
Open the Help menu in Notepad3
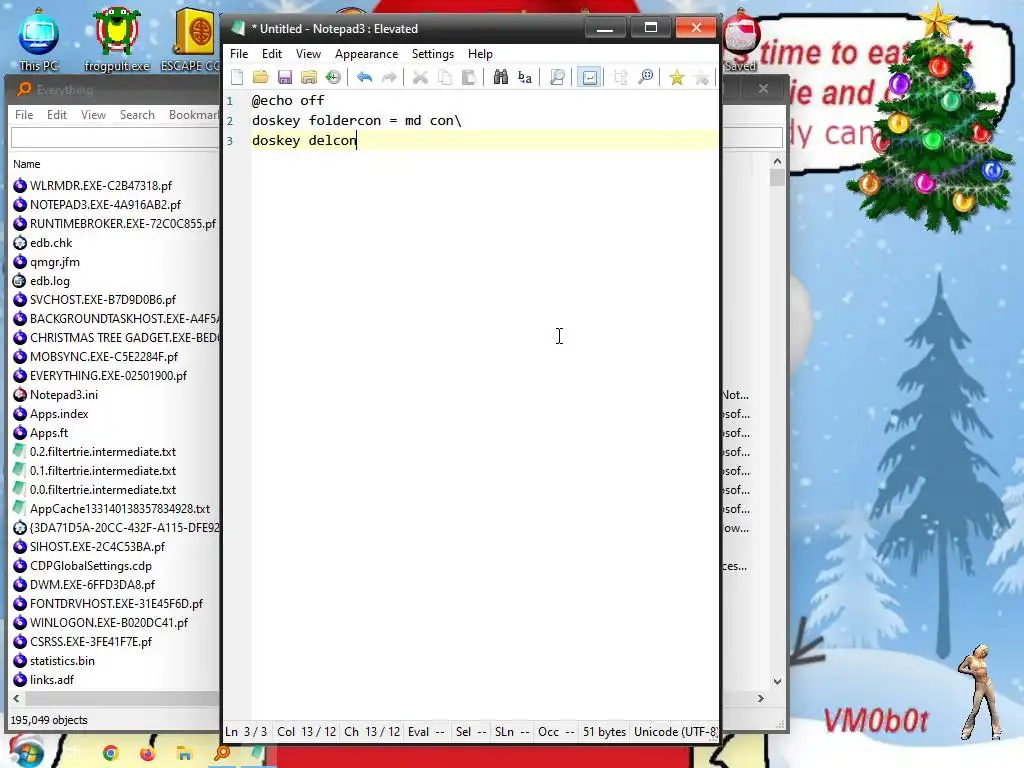480,54
